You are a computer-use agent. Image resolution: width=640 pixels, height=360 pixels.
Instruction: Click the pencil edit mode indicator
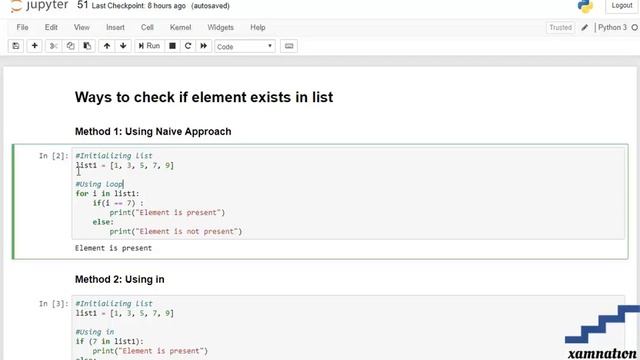click(x=584, y=27)
